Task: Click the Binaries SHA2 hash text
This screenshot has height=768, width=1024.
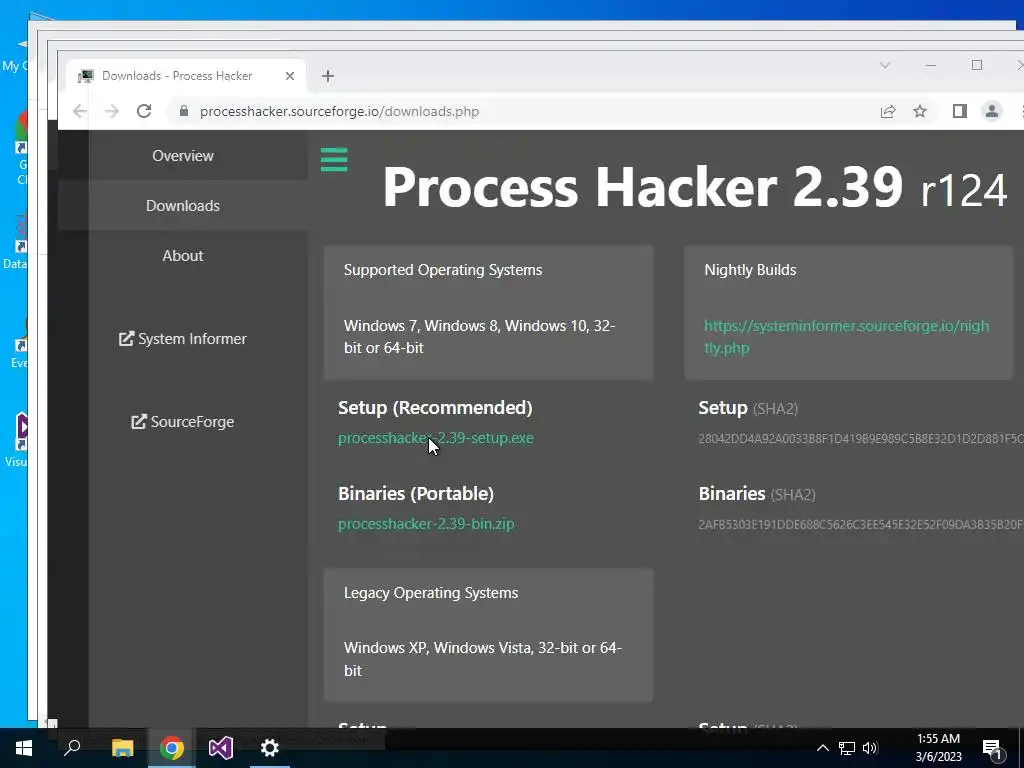Action: (861, 524)
